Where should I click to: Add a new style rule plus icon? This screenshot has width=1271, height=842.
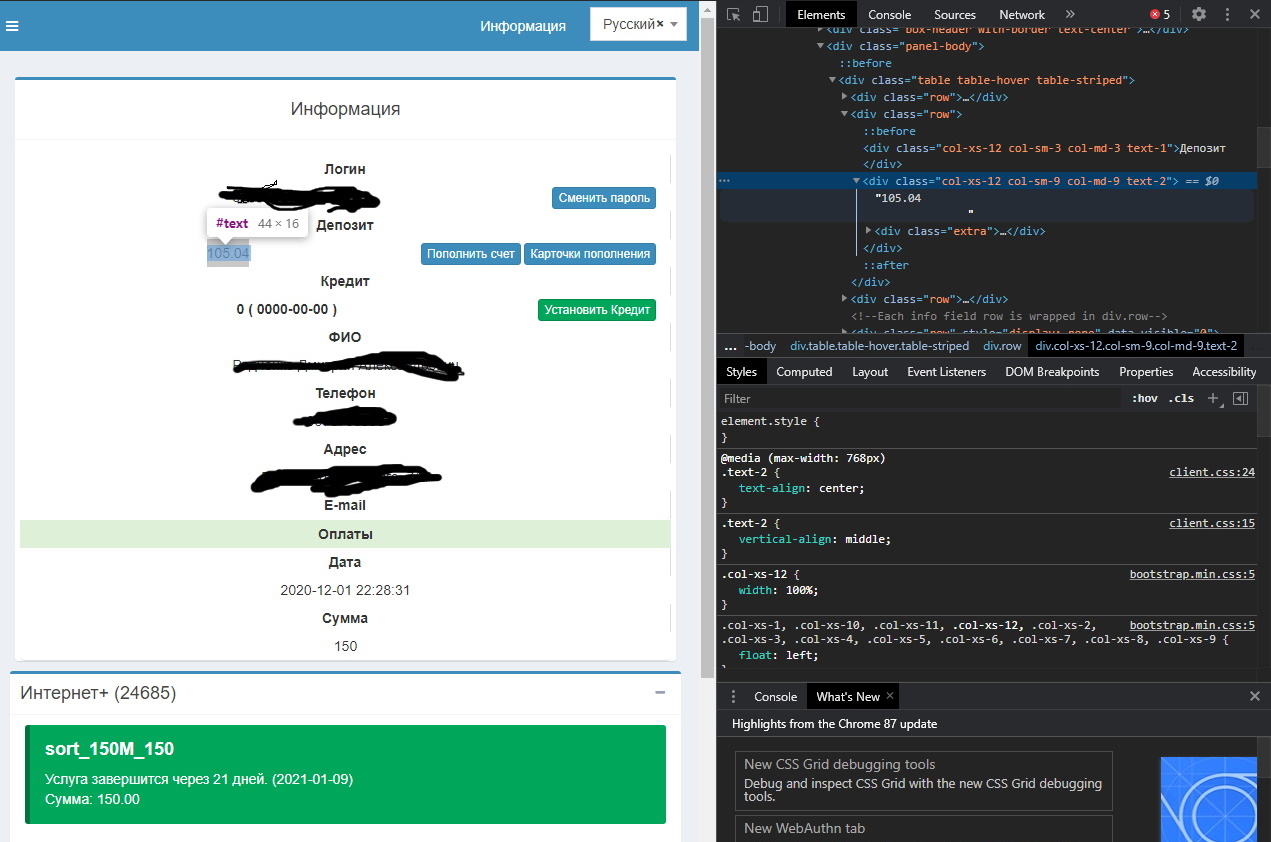[x=1212, y=398]
